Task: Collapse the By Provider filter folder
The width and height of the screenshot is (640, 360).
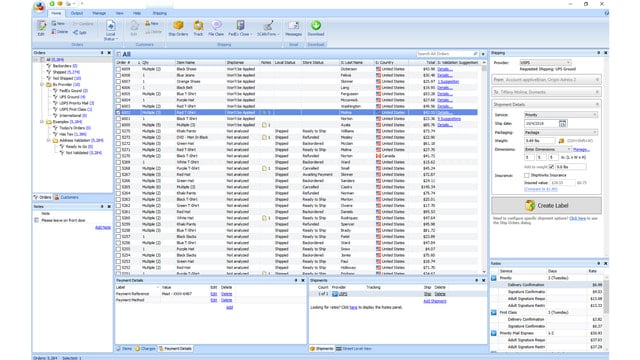Action: [42, 84]
